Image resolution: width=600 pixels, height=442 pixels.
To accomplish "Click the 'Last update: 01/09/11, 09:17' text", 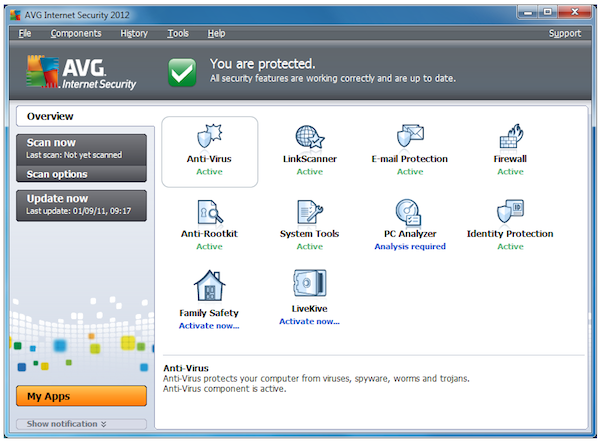I will 78,211.
